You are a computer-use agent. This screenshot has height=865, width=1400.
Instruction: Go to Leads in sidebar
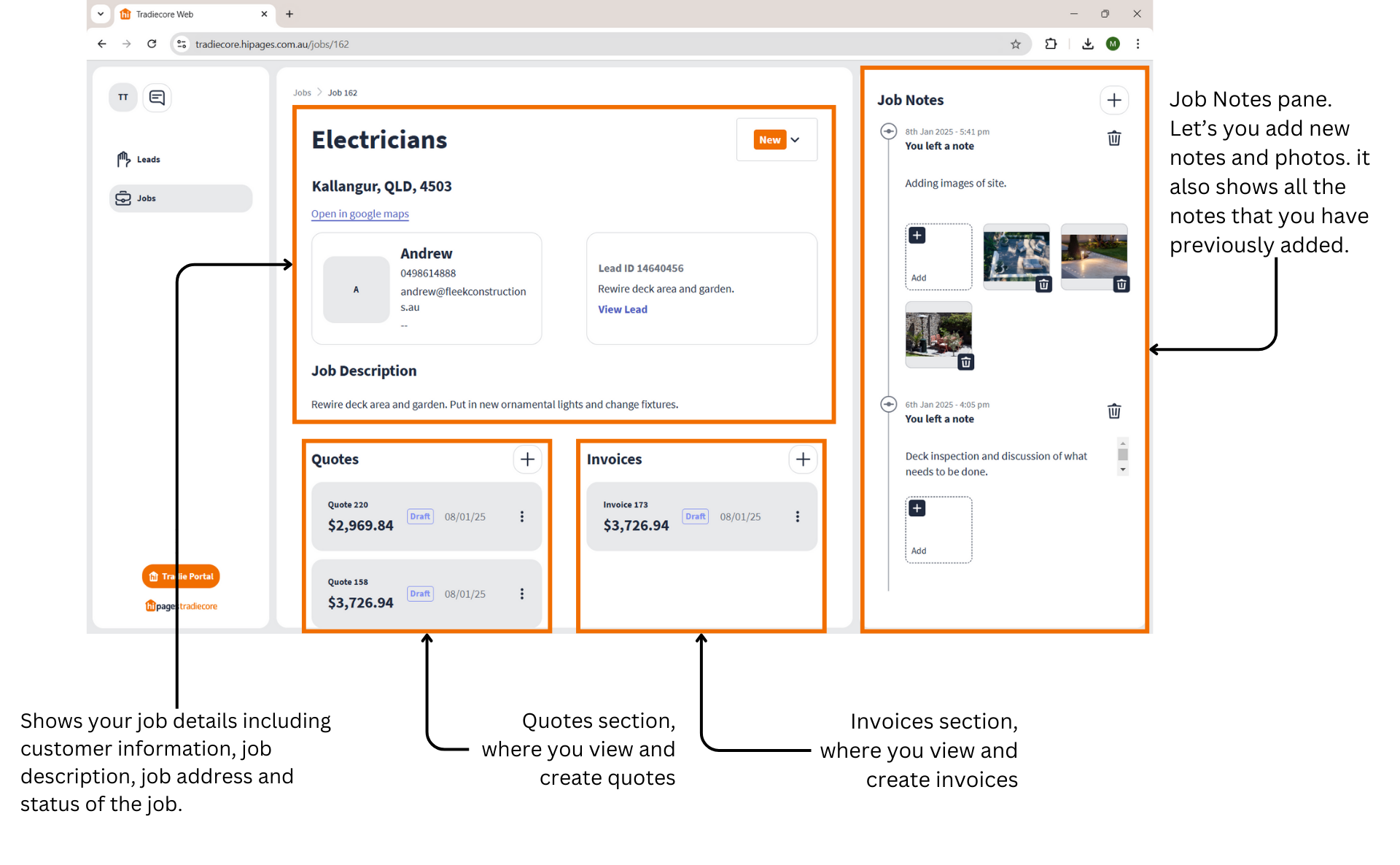(x=148, y=160)
